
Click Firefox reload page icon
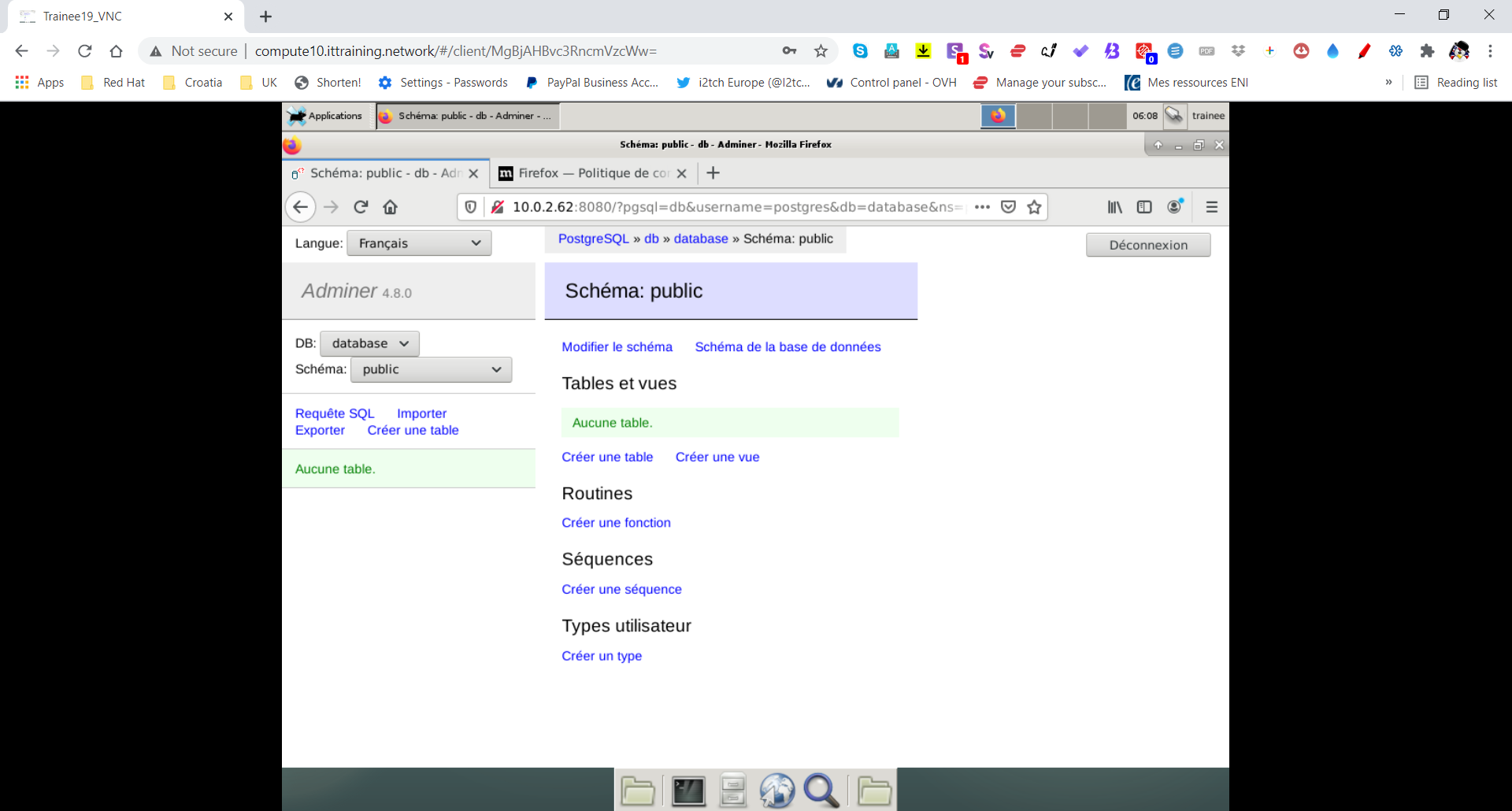click(x=361, y=207)
